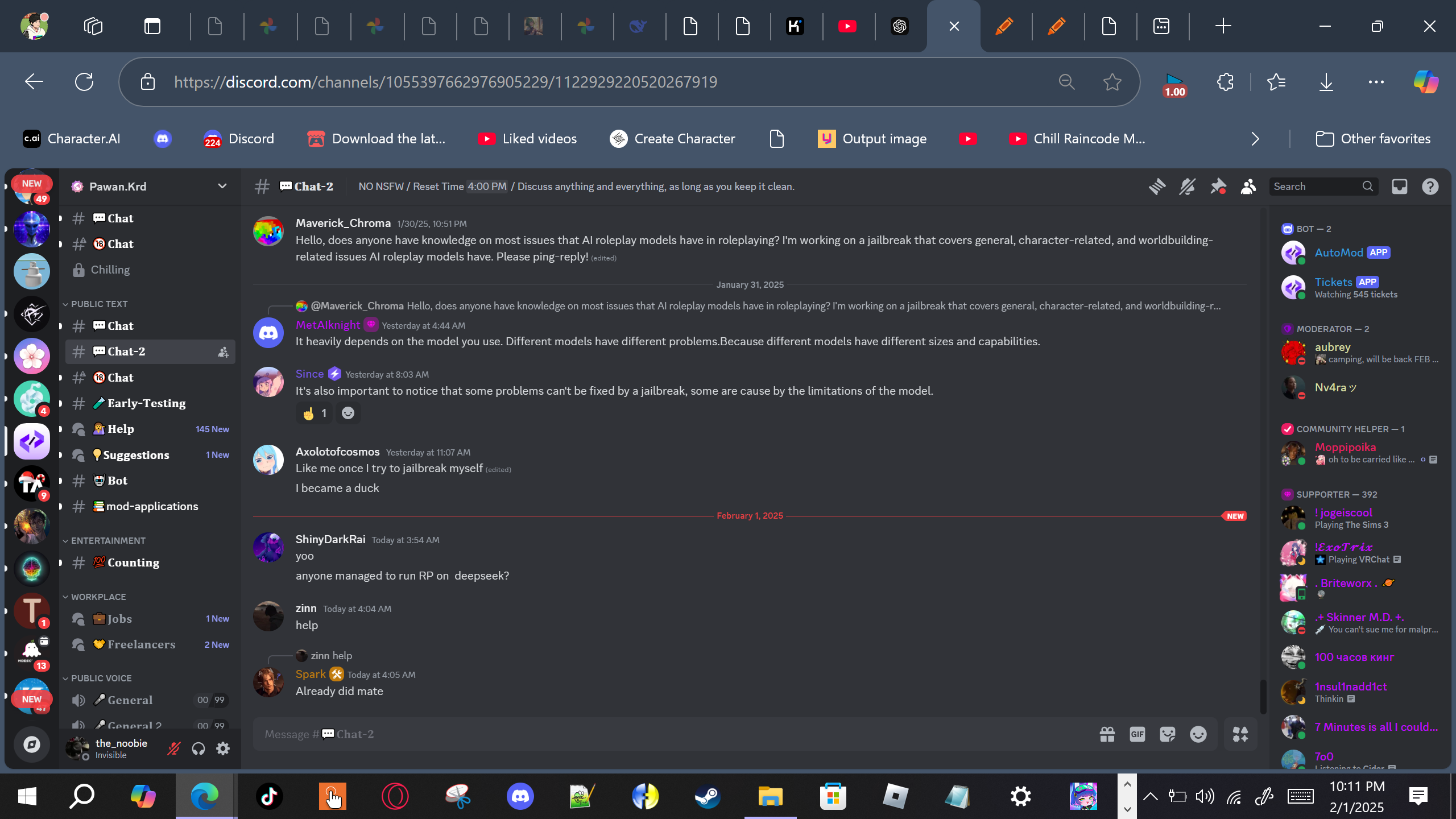Toggle channel notification mute bell
Viewport: 1456px width, 819px height.
(1187, 187)
